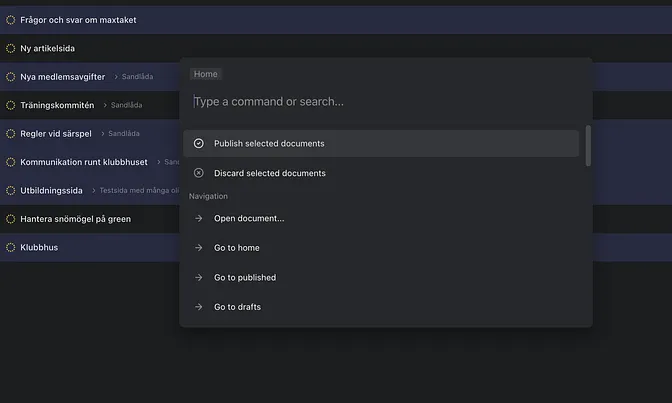Click the checkmark icon beside Publish selected documents
Image resolution: width=672 pixels, height=403 pixels.
198,143
